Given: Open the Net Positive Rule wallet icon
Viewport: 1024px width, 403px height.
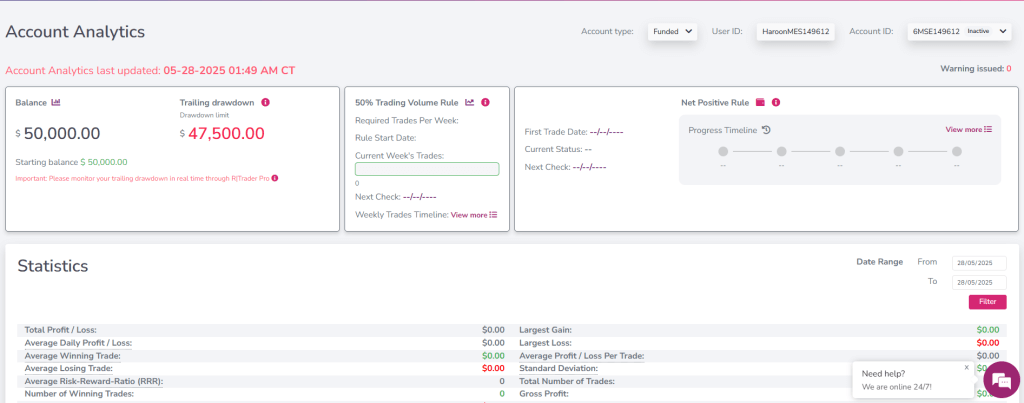Looking at the screenshot, I should pos(760,103).
